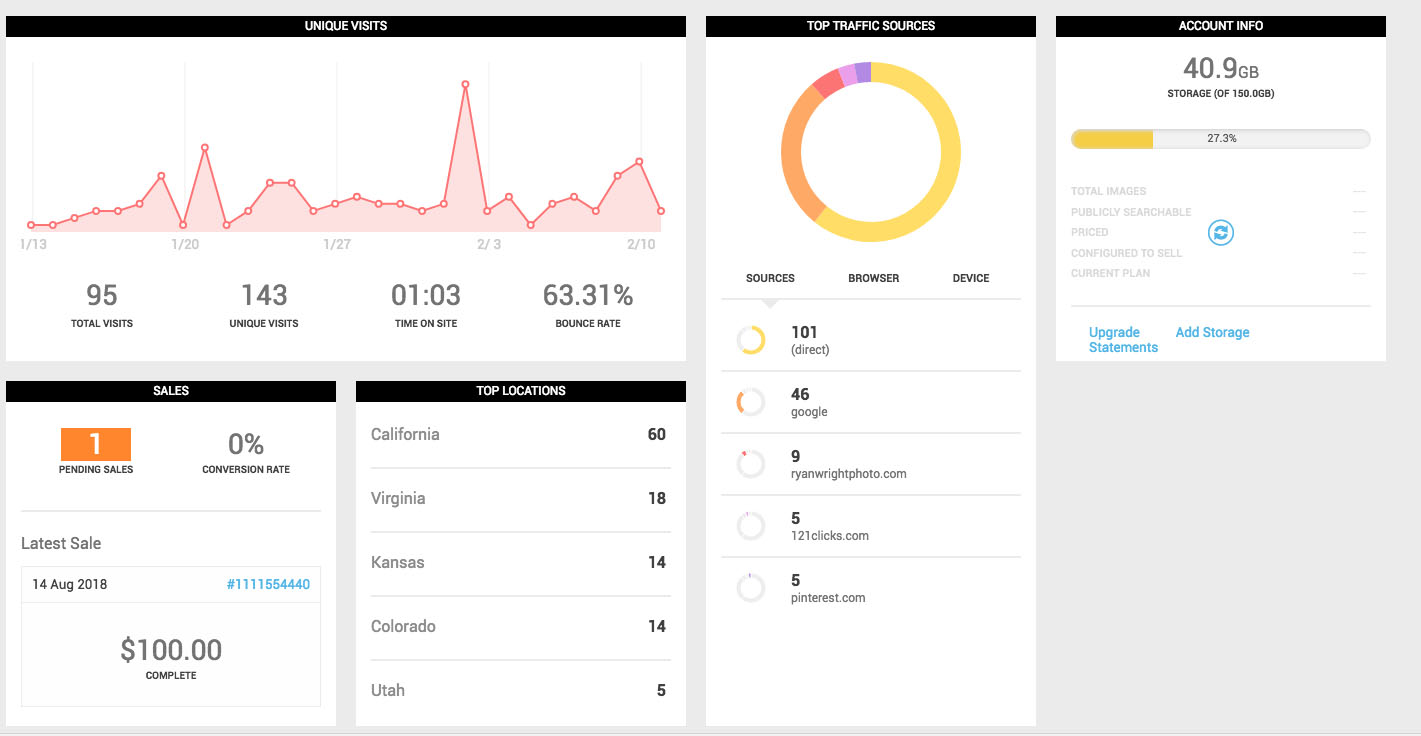This screenshot has height=736, width=1421.
Task: Select the Sources tab
Action: (770, 278)
